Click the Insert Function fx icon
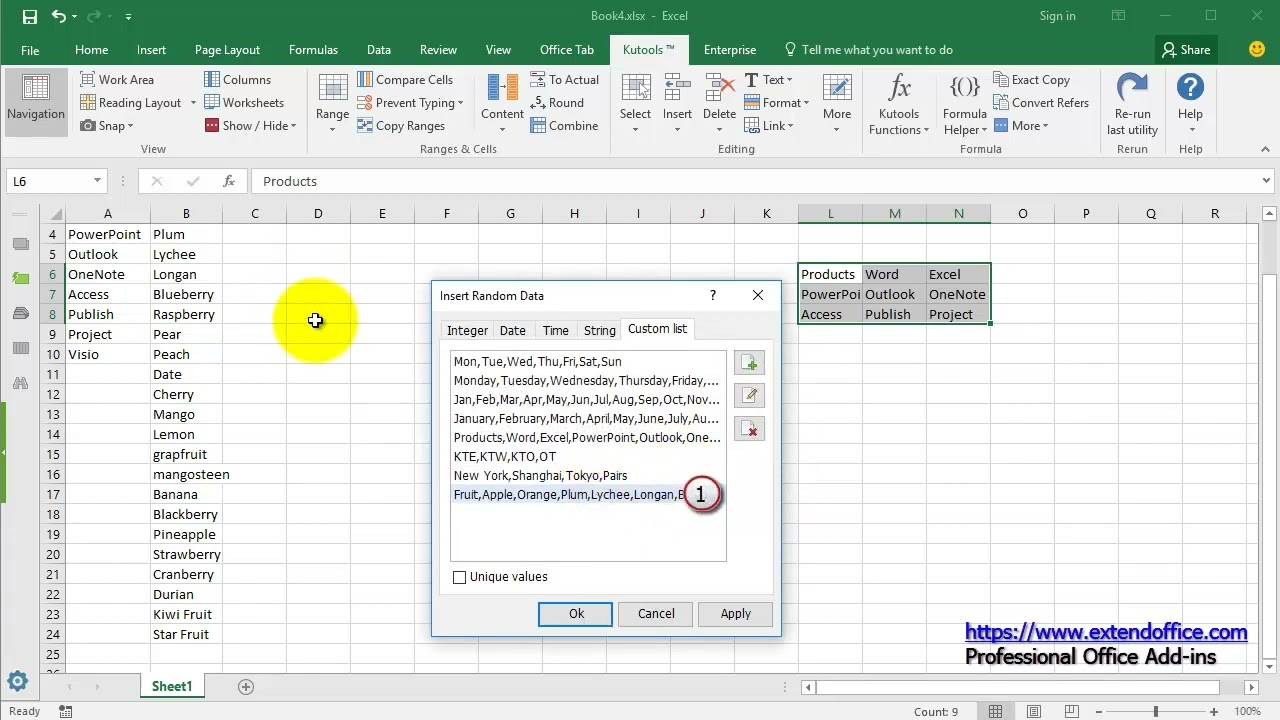 pyautogui.click(x=229, y=181)
